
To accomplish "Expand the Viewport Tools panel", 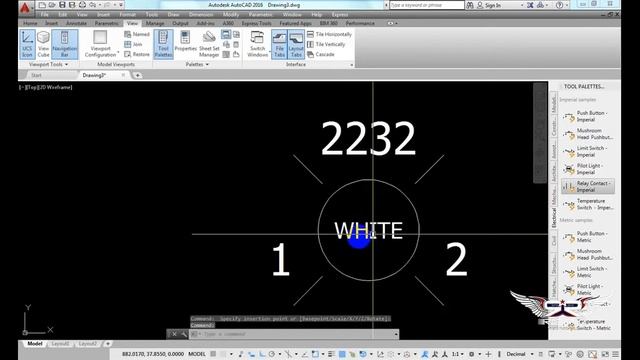I will (48, 64).
